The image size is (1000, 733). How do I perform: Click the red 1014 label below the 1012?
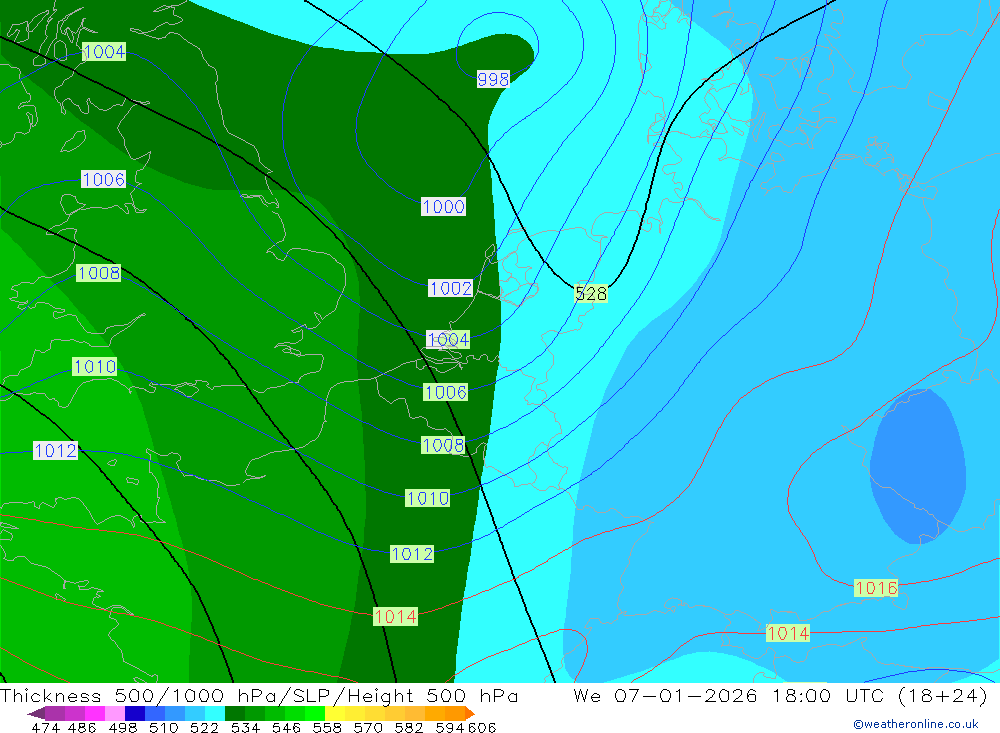(395, 617)
